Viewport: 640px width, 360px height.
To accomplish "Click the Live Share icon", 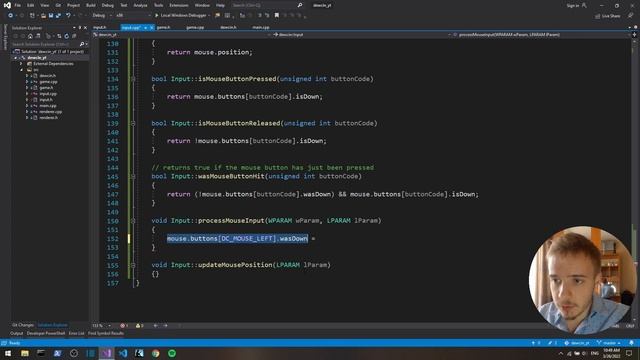I will point(598,16).
